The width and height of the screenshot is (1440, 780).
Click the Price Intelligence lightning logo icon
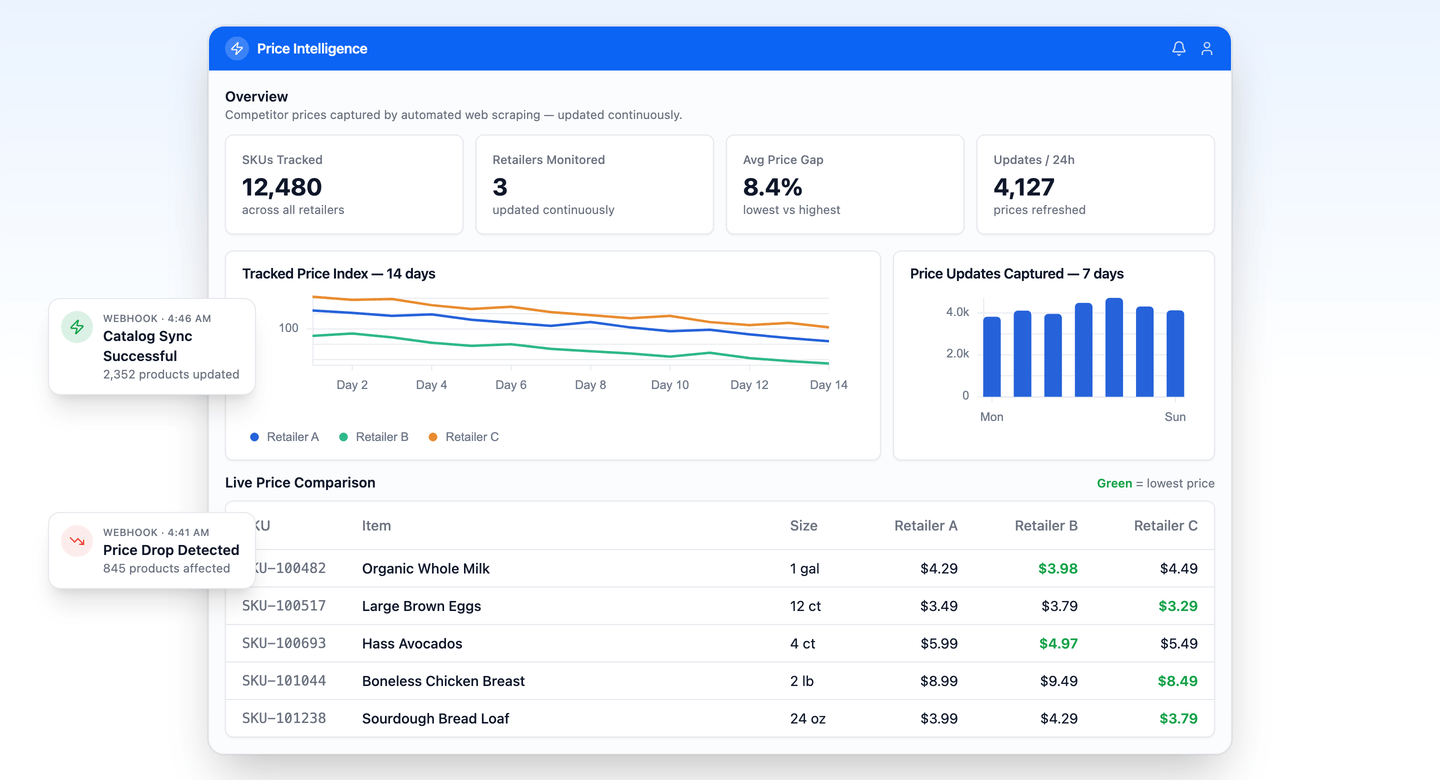237,48
